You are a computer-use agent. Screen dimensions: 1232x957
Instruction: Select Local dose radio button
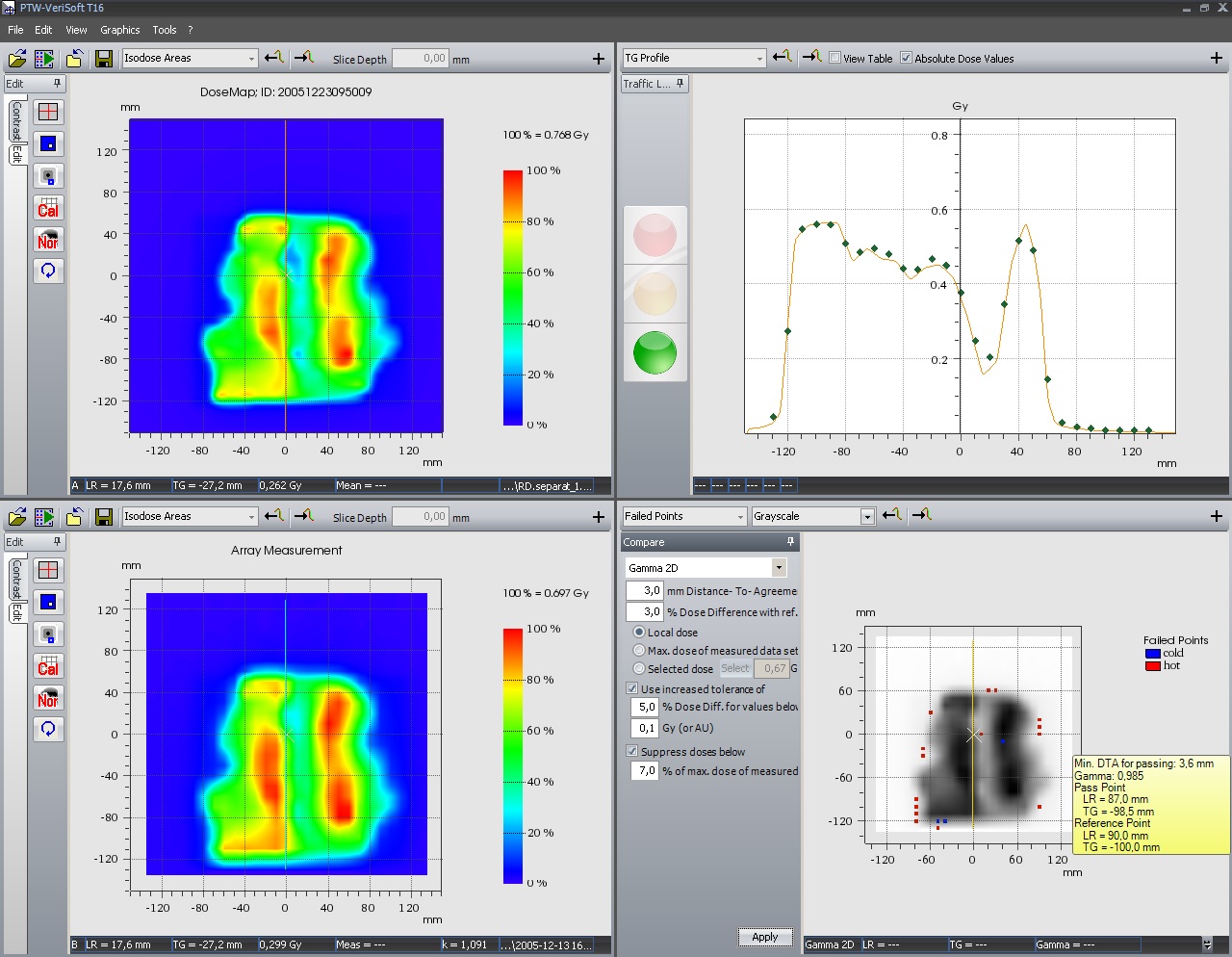(x=639, y=633)
